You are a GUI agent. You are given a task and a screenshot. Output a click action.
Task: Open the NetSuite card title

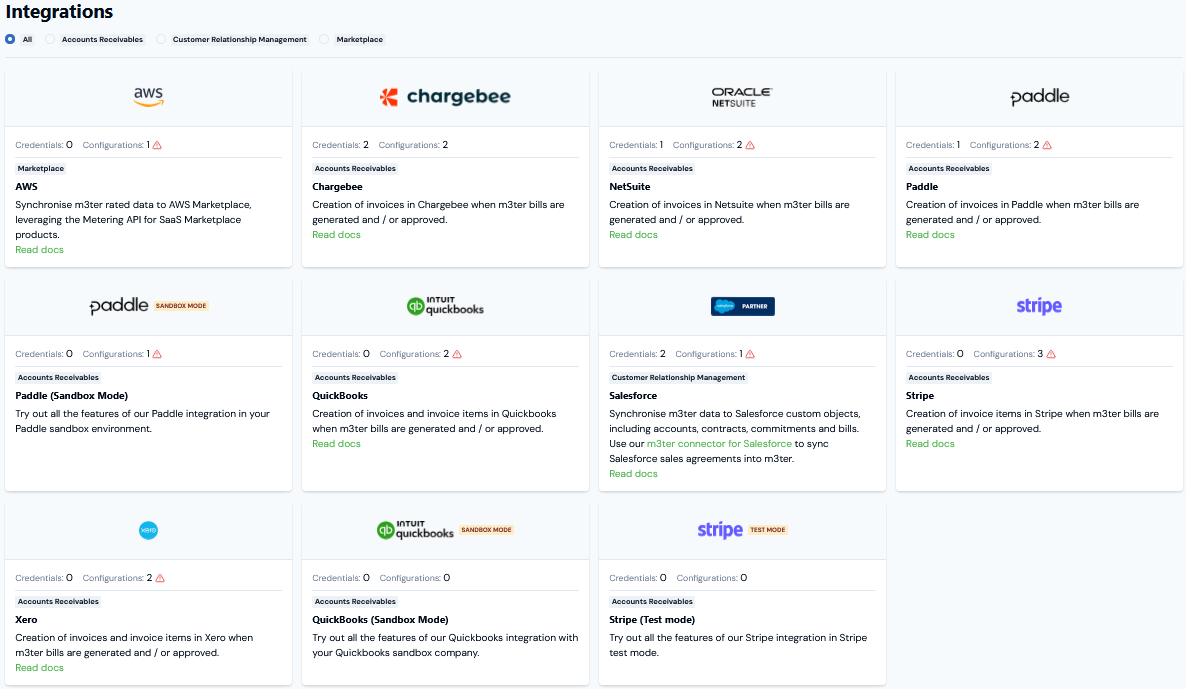click(x=629, y=187)
